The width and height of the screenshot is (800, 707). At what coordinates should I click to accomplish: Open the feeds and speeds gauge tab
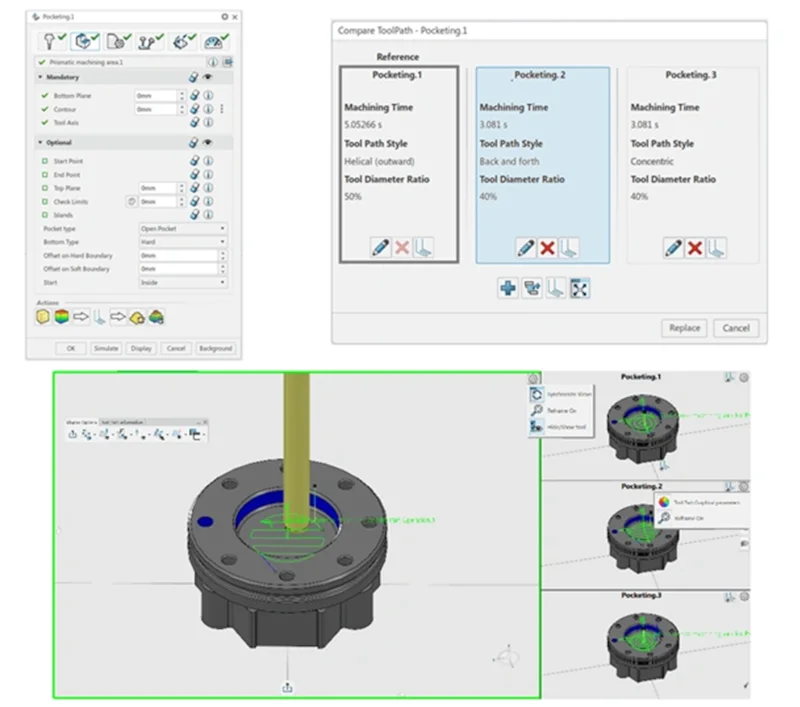(x=213, y=41)
